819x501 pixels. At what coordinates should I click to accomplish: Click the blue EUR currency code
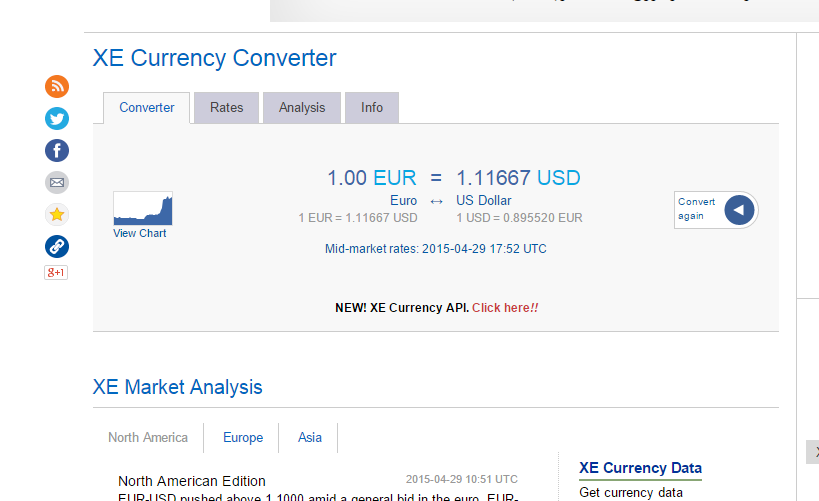tap(395, 178)
